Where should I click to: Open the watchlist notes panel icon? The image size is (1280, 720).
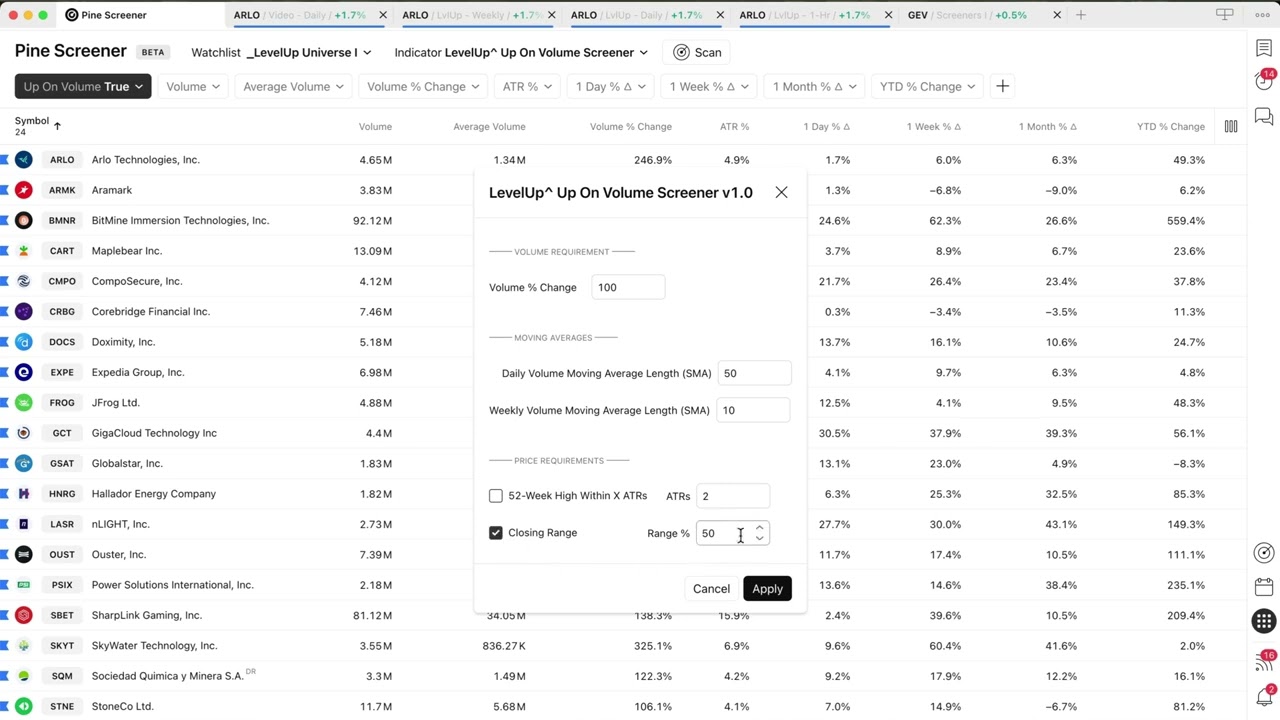[1264, 48]
